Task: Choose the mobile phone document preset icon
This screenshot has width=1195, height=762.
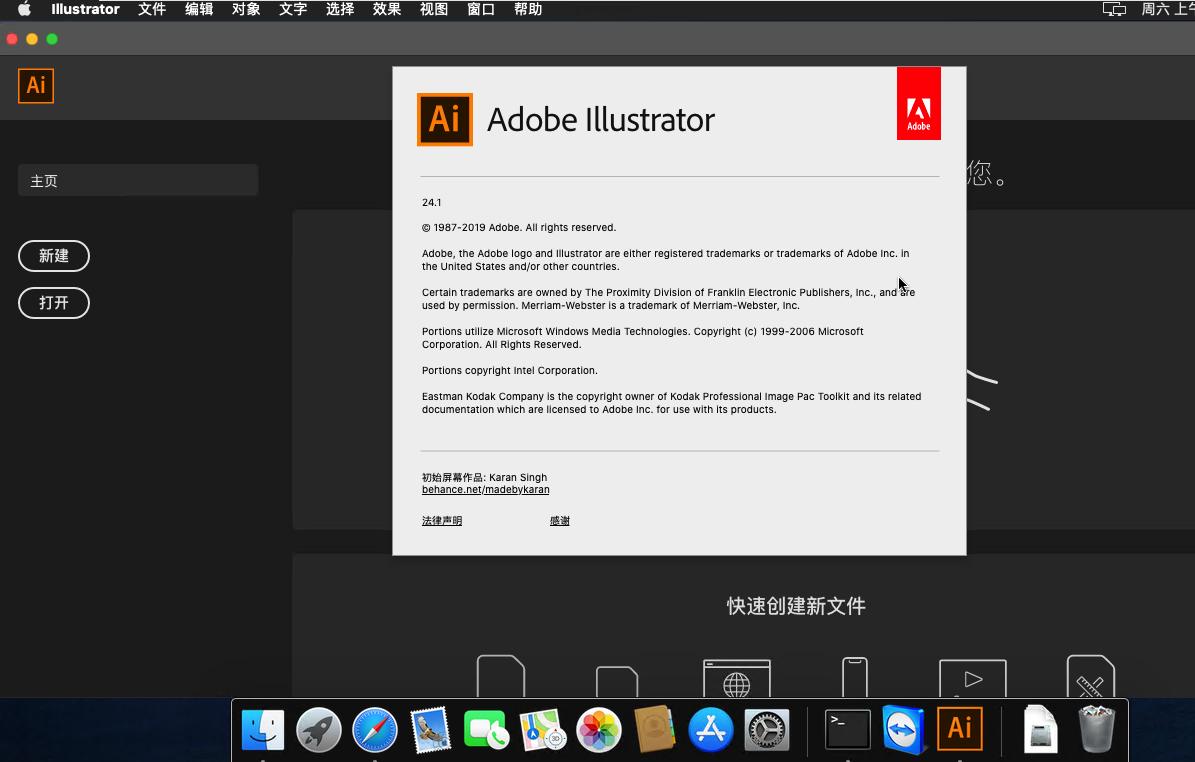Action: click(x=854, y=677)
